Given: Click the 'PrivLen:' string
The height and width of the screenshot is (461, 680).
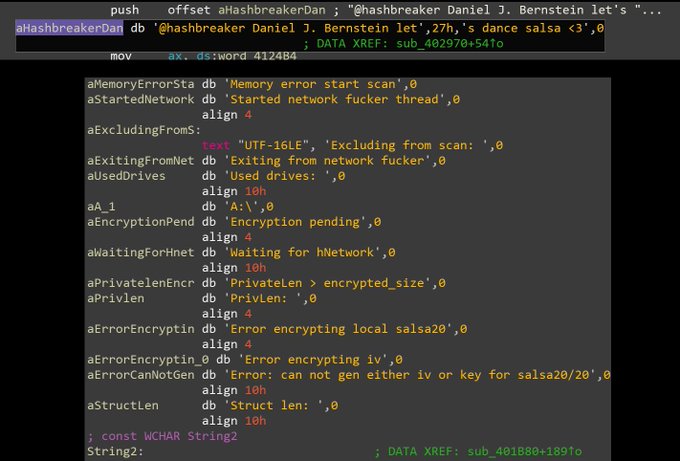Looking at the screenshot, I should (263, 298).
